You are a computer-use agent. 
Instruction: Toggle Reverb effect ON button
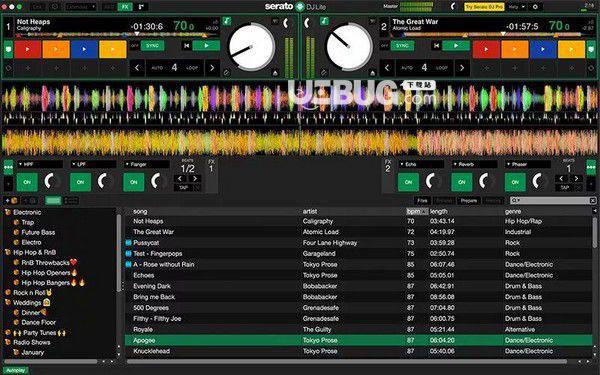(462, 182)
